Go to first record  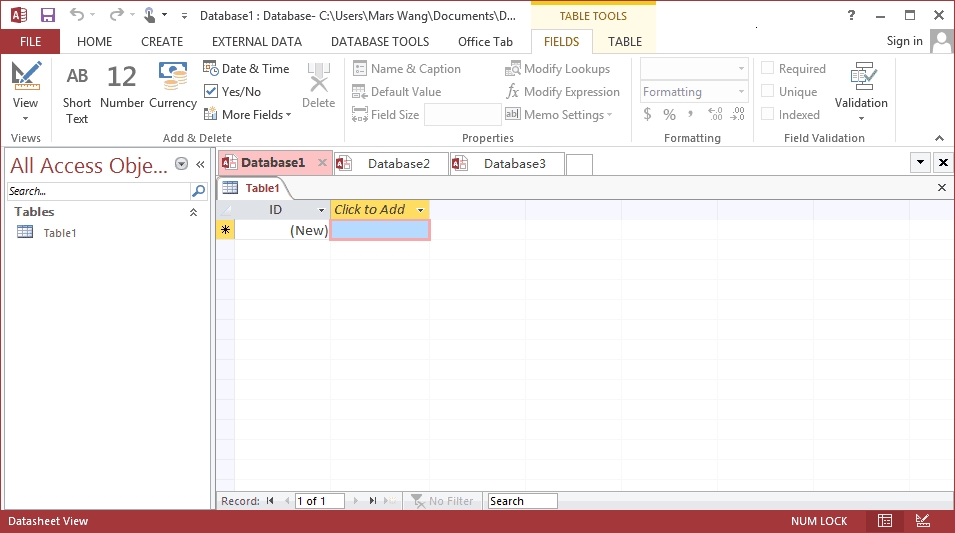pyautogui.click(x=270, y=501)
